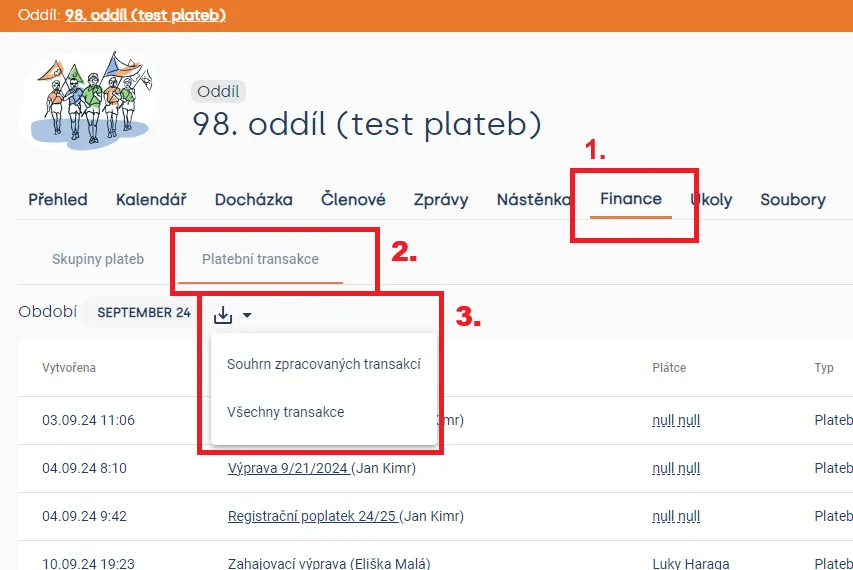Switch to Skupiny plateb sub-tab

click(98, 259)
